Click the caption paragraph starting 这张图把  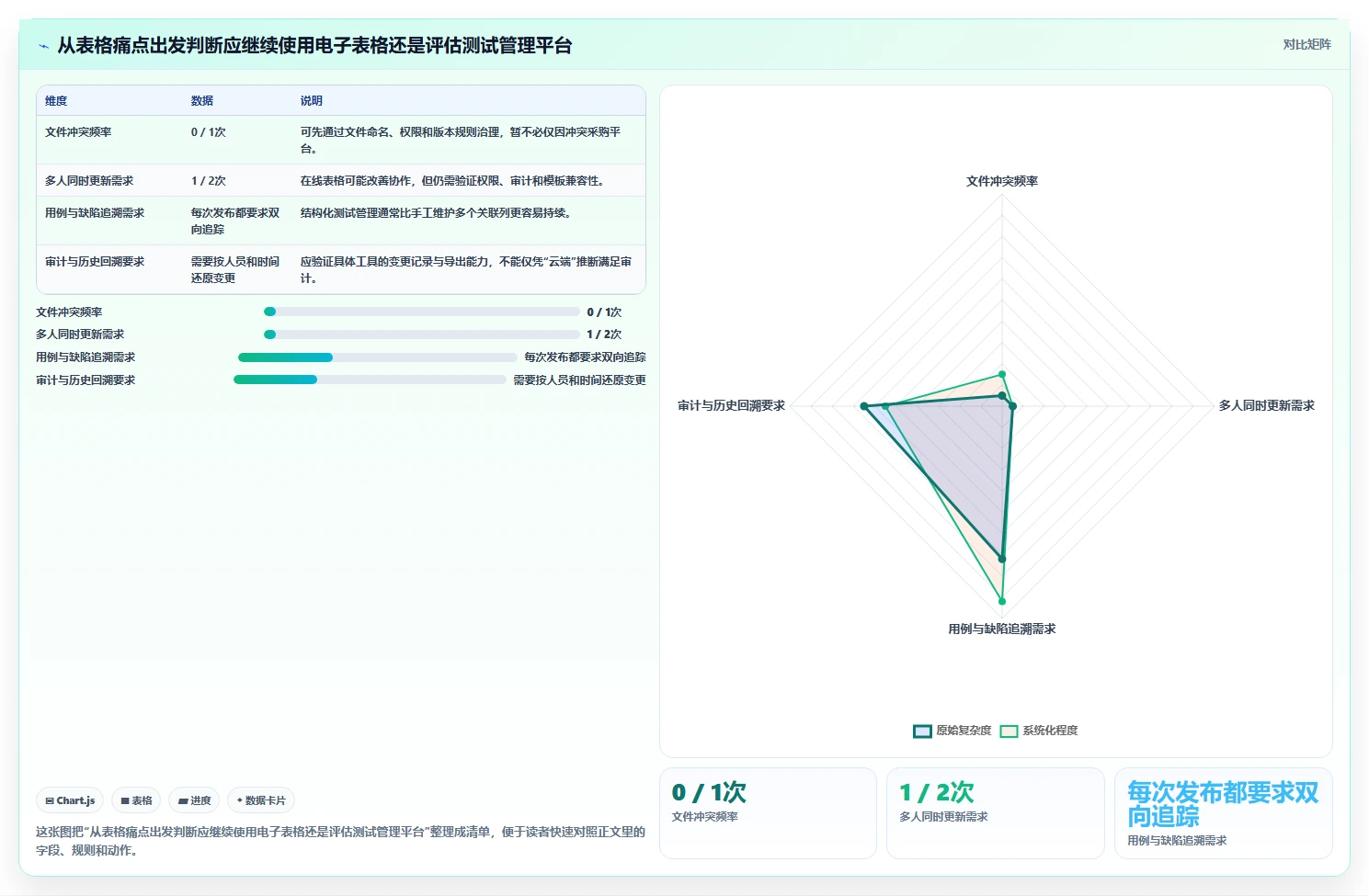[340, 841]
